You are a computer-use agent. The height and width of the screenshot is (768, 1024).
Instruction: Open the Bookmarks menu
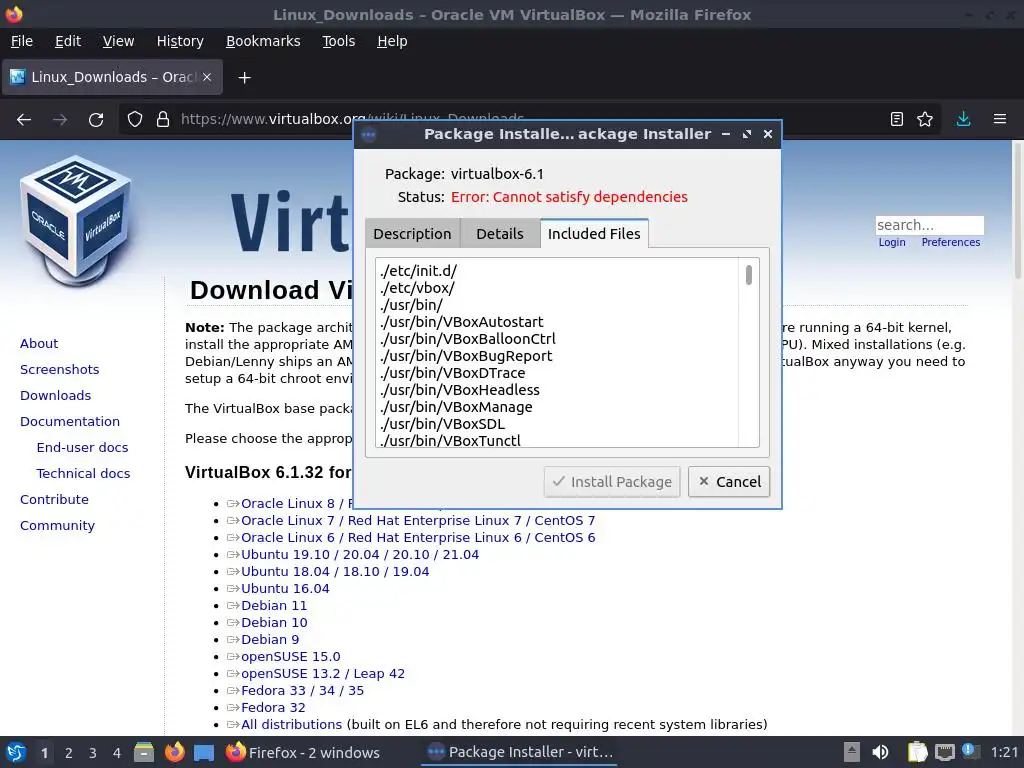tap(263, 41)
